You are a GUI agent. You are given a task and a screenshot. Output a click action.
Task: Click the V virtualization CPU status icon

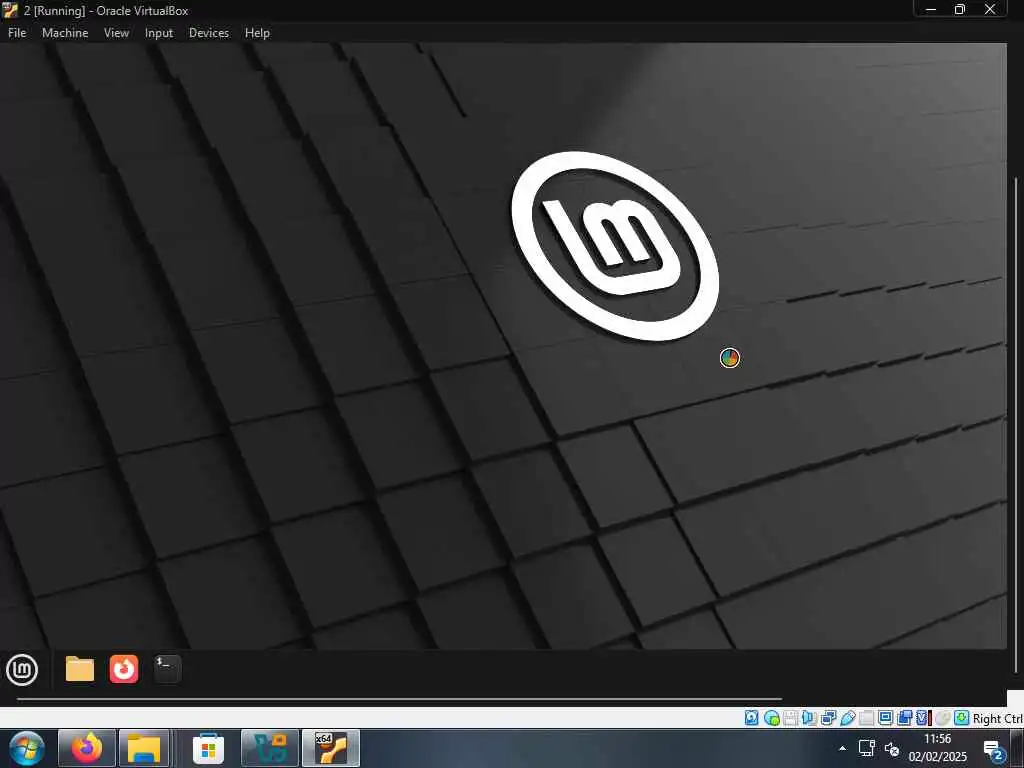(x=923, y=718)
